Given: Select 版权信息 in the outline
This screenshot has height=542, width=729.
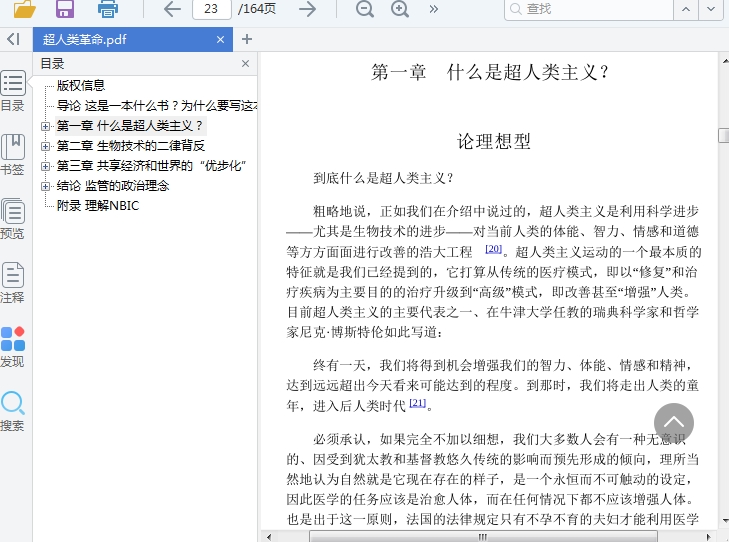Looking at the screenshot, I should [x=81, y=86].
